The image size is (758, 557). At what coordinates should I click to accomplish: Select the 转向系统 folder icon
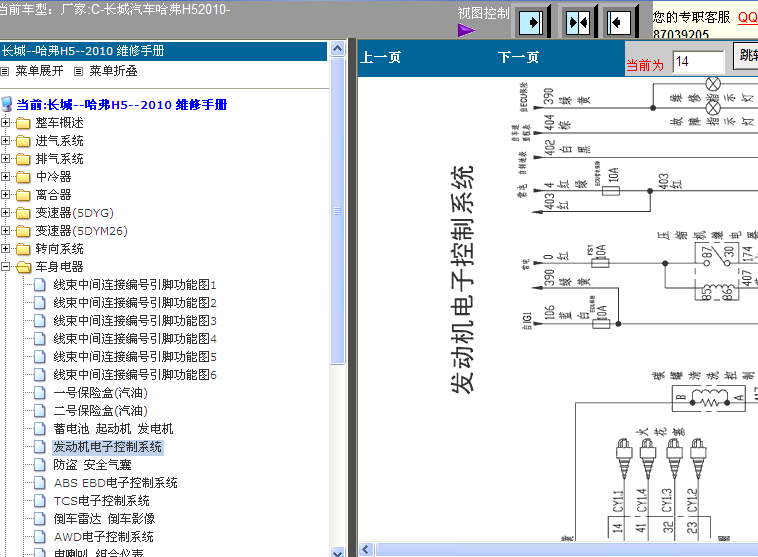click(23, 249)
